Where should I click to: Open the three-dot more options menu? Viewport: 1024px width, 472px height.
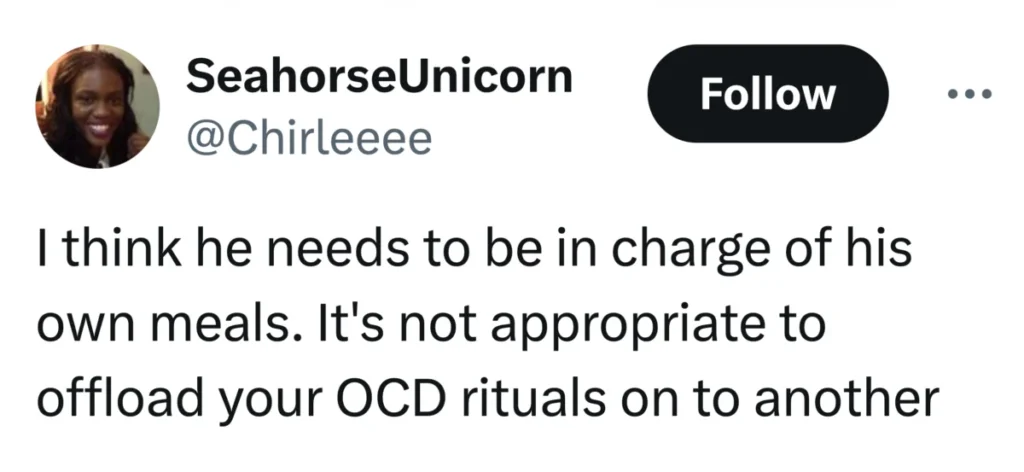click(968, 95)
